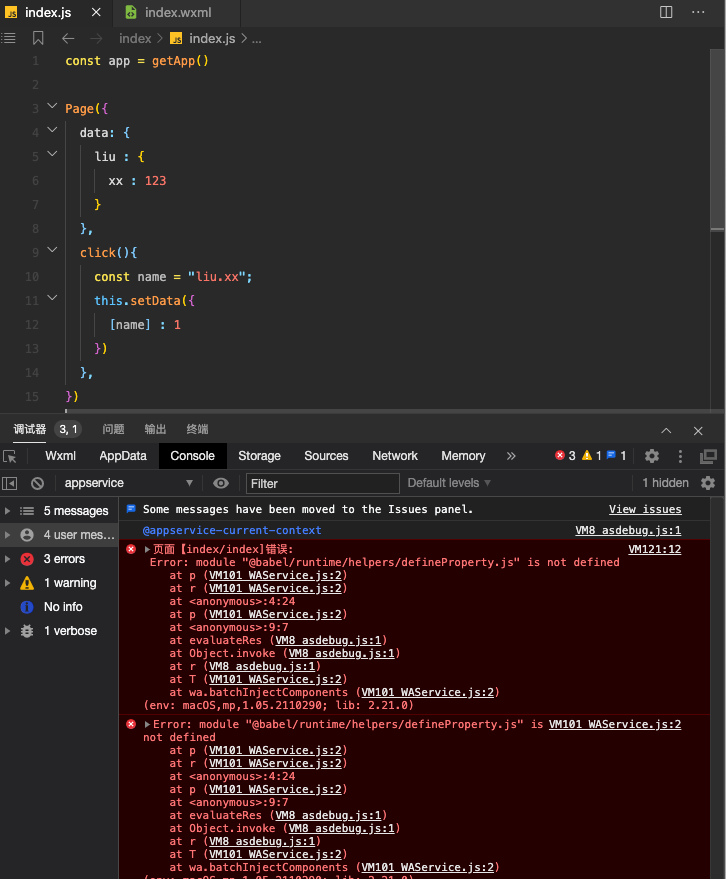This screenshot has height=879, width=726.
Task: Collapse the setData call at line 11
Action: click(x=52, y=298)
